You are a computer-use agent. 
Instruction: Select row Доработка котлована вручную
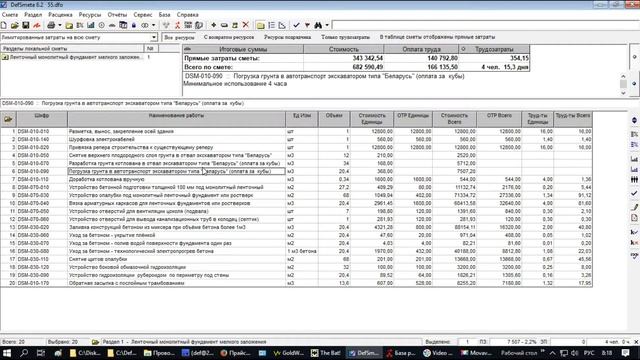(x=296, y=179)
